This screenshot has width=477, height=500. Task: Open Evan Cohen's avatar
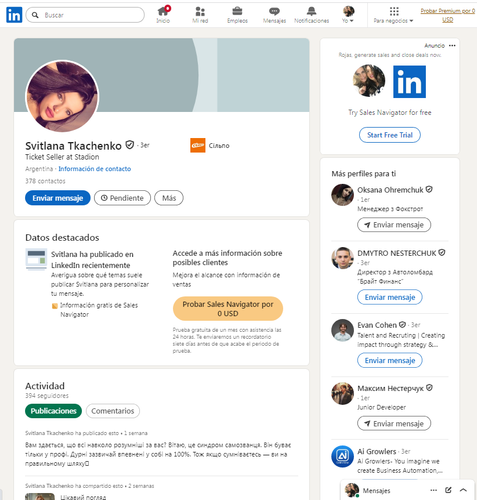[342, 330]
